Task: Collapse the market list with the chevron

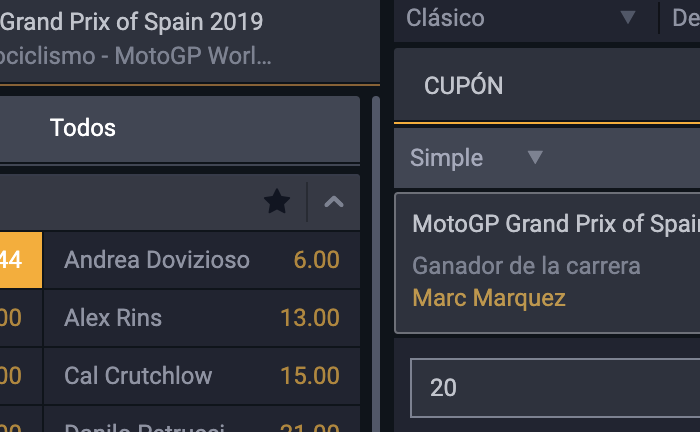Action: pyautogui.click(x=333, y=202)
